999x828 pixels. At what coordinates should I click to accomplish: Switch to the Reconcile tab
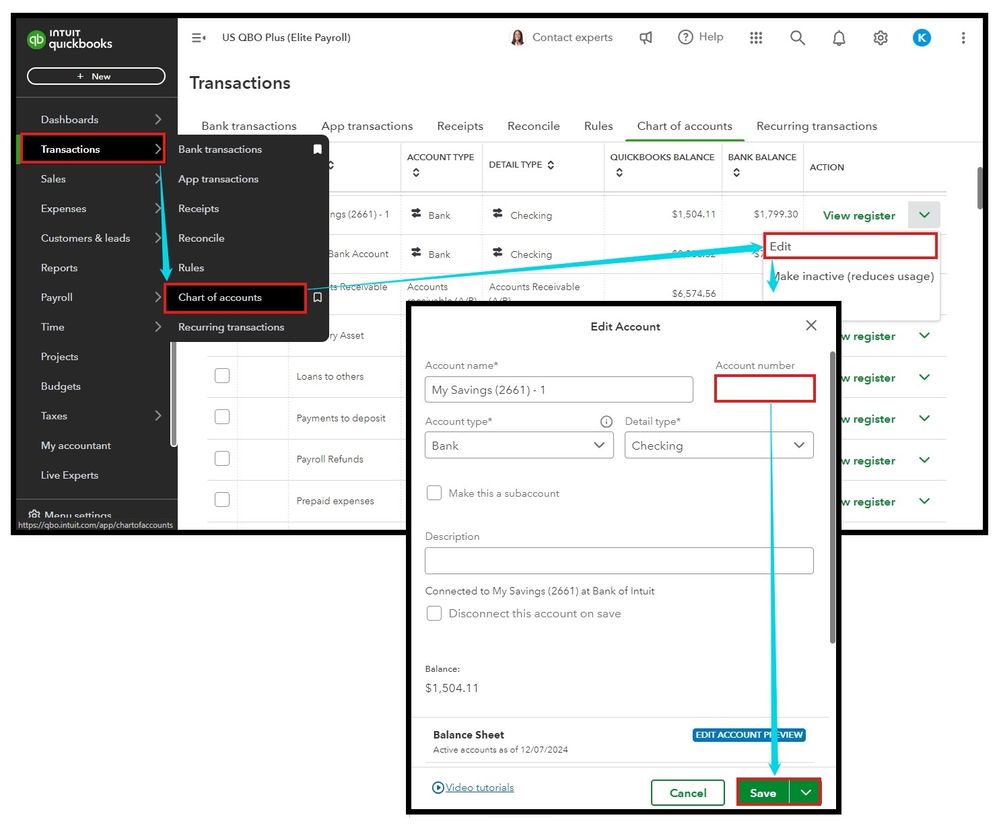[x=533, y=126]
